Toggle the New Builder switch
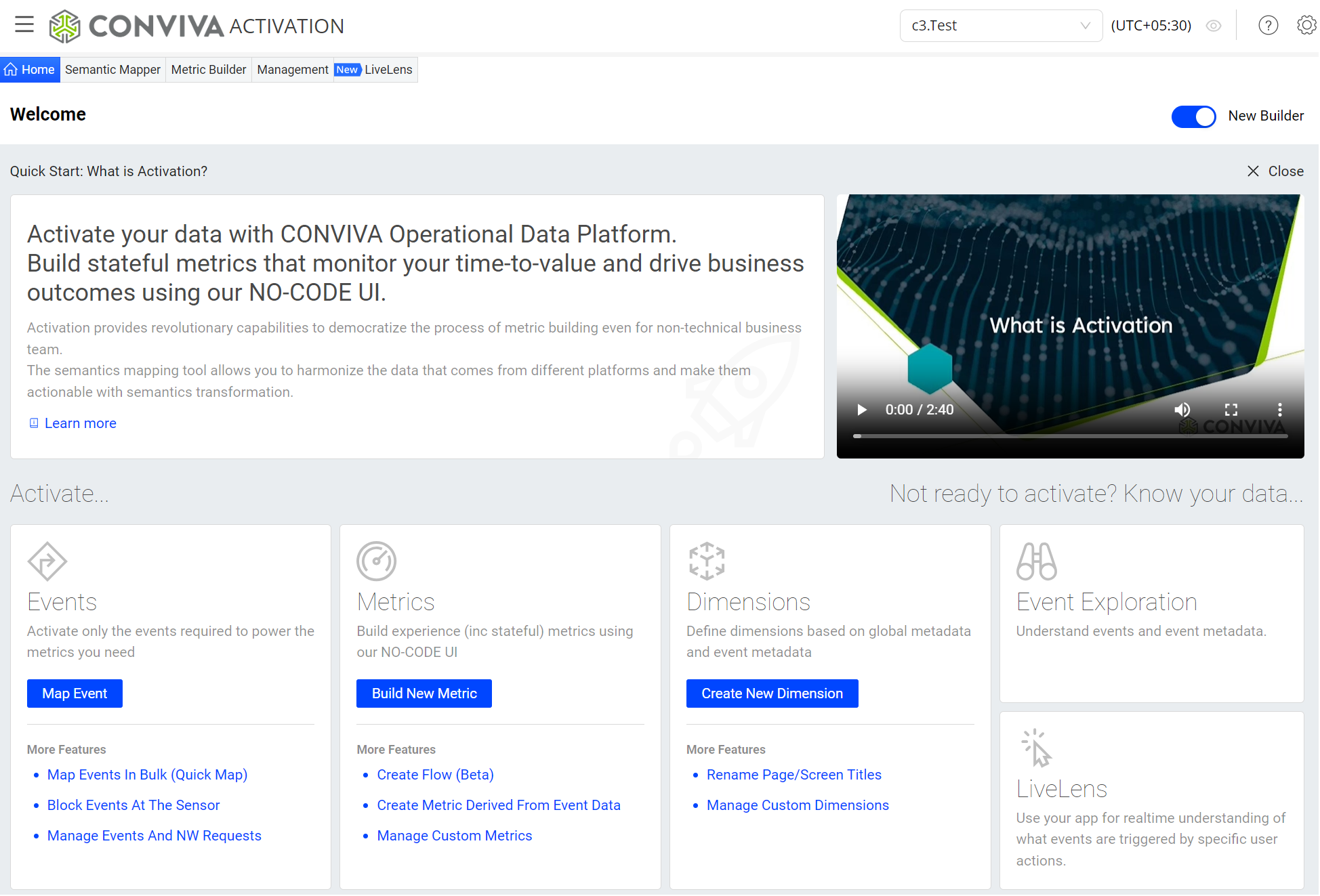 point(1193,116)
